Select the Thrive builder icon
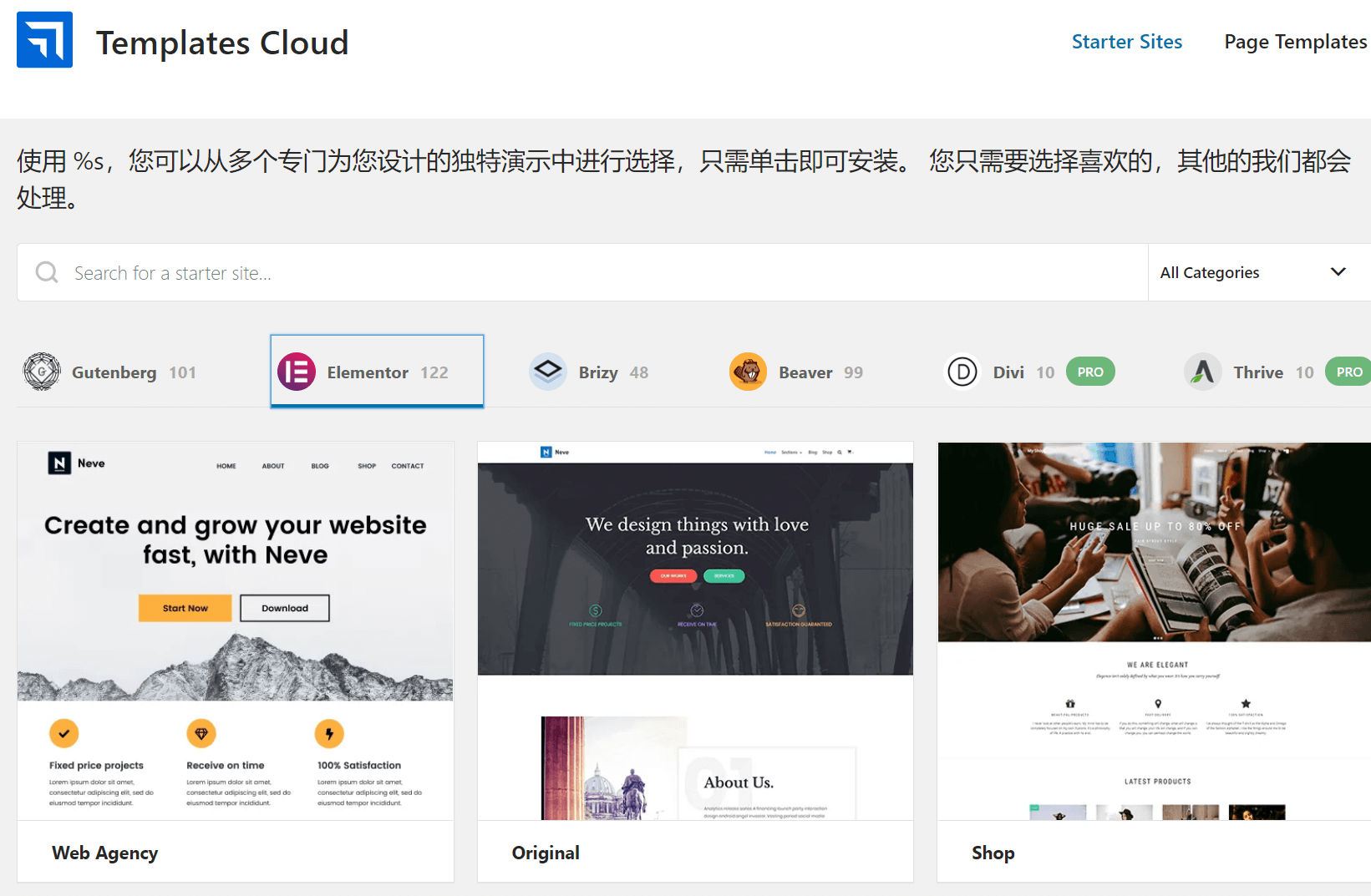1371x896 pixels. coord(1203,372)
